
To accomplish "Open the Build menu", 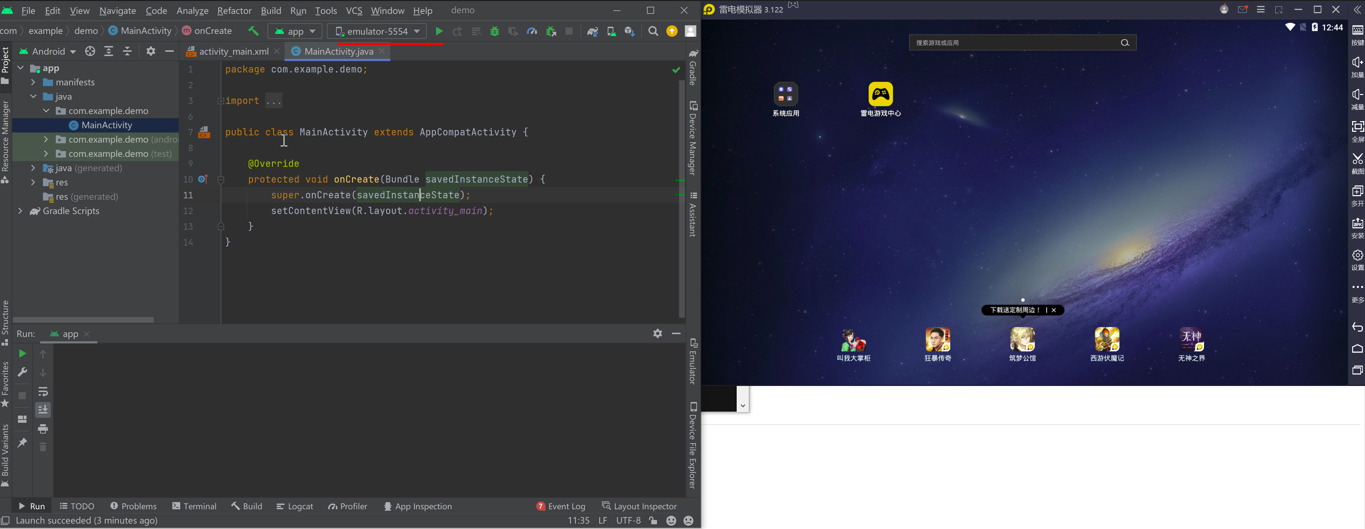I will [x=271, y=11].
